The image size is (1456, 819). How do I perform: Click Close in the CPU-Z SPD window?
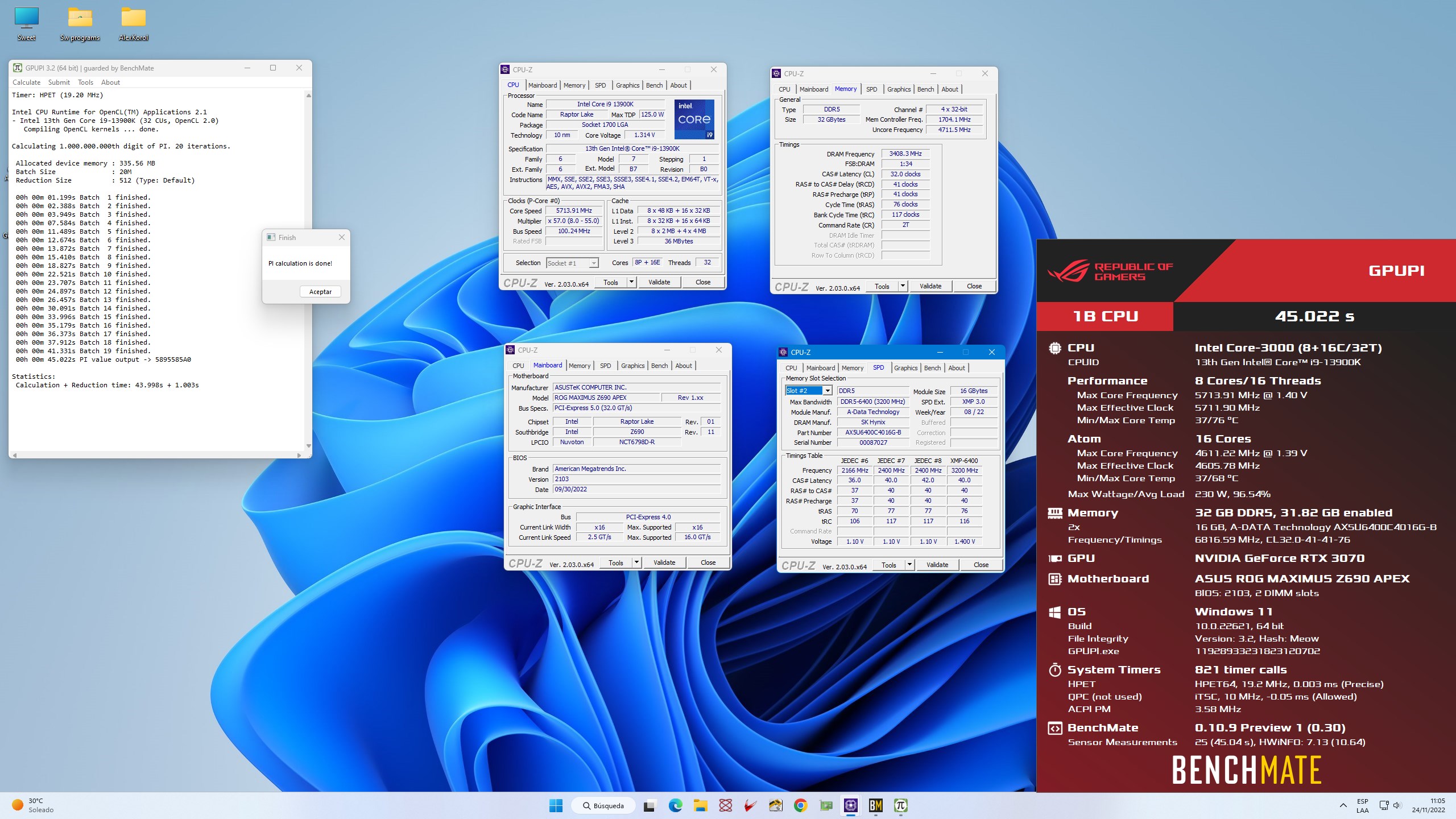coord(981,565)
